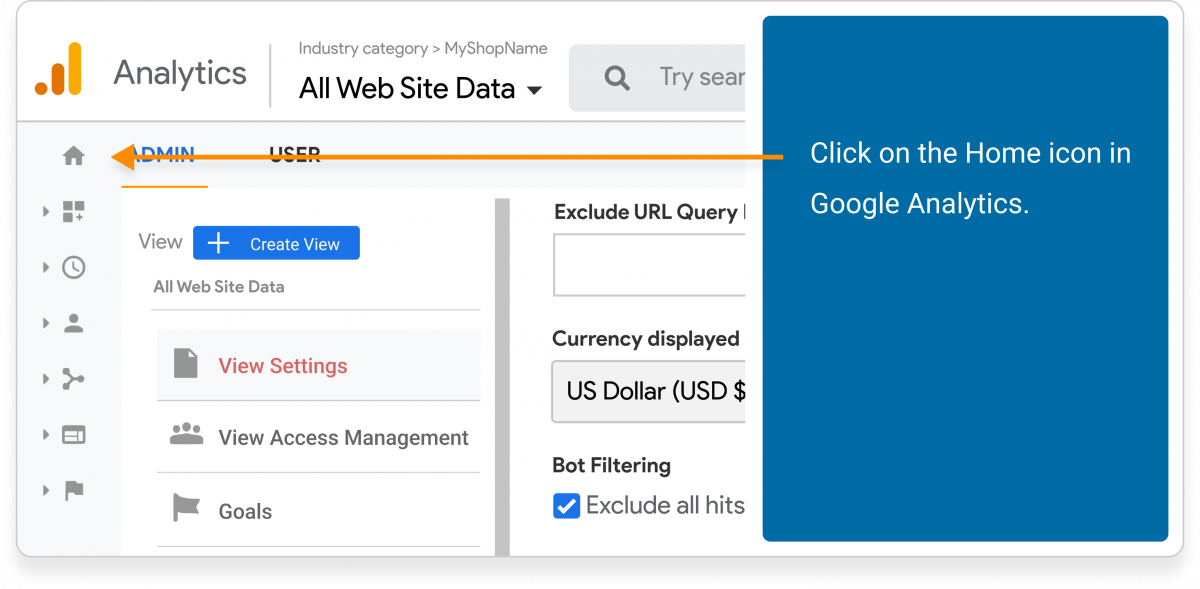Image resolution: width=1200 pixels, height=589 pixels.
Task: Open the All Web Site Data dropdown
Action: tap(420, 89)
